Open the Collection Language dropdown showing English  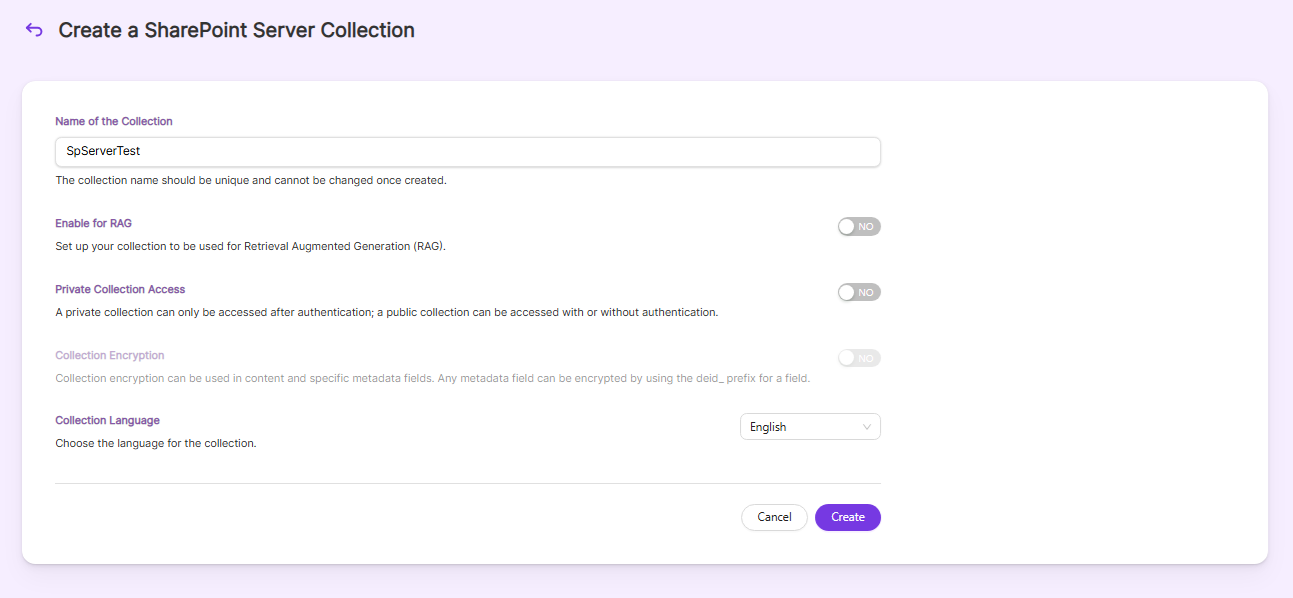click(x=810, y=427)
